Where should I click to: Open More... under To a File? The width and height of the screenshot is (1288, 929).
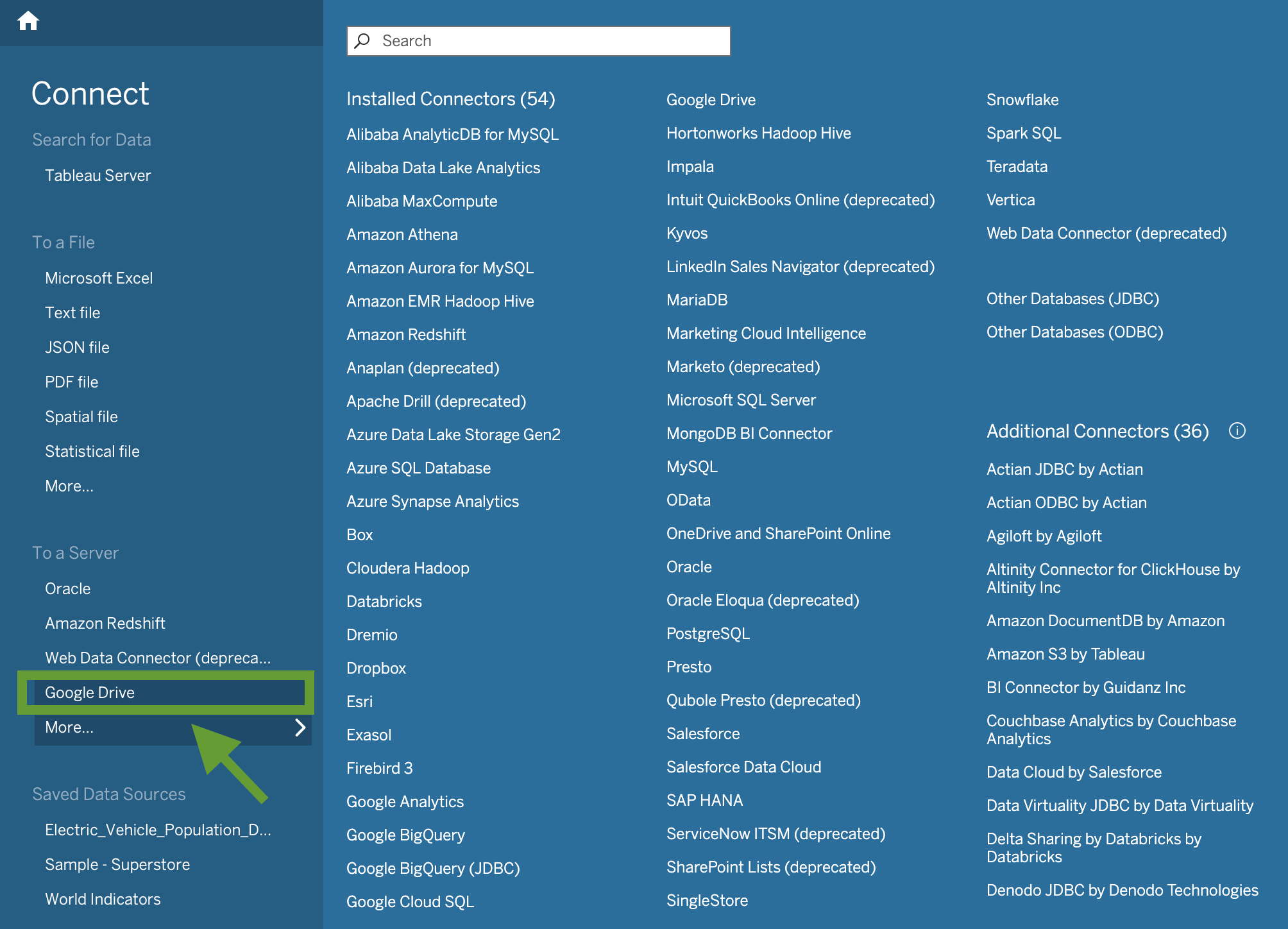click(x=69, y=486)
